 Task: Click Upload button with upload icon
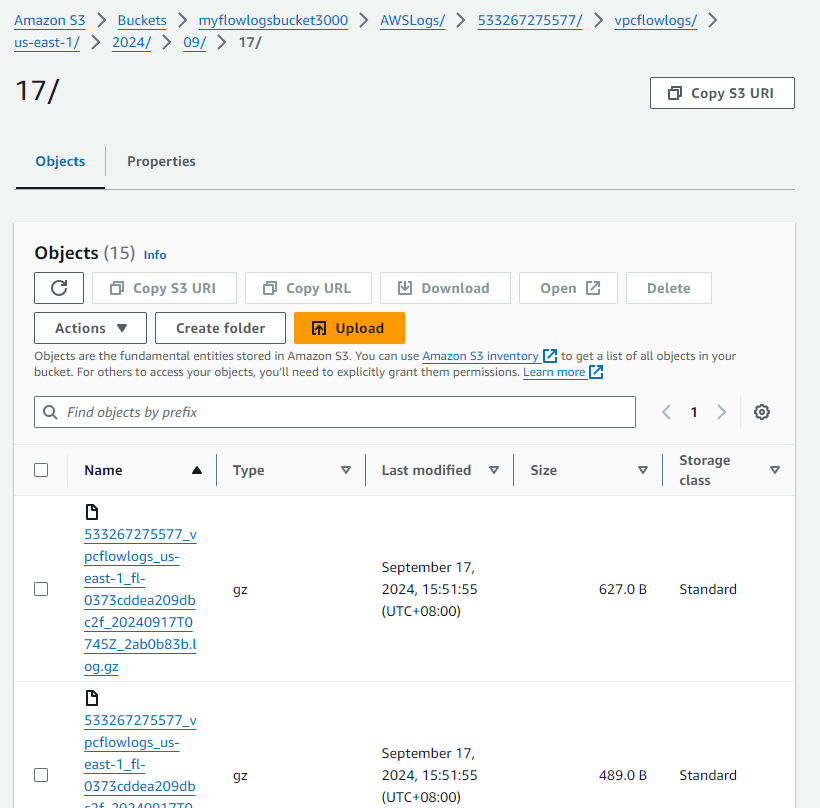(349, 328)
